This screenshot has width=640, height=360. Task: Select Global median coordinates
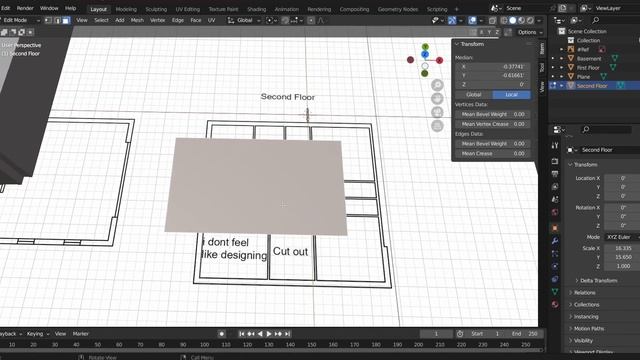coord(473,94)
